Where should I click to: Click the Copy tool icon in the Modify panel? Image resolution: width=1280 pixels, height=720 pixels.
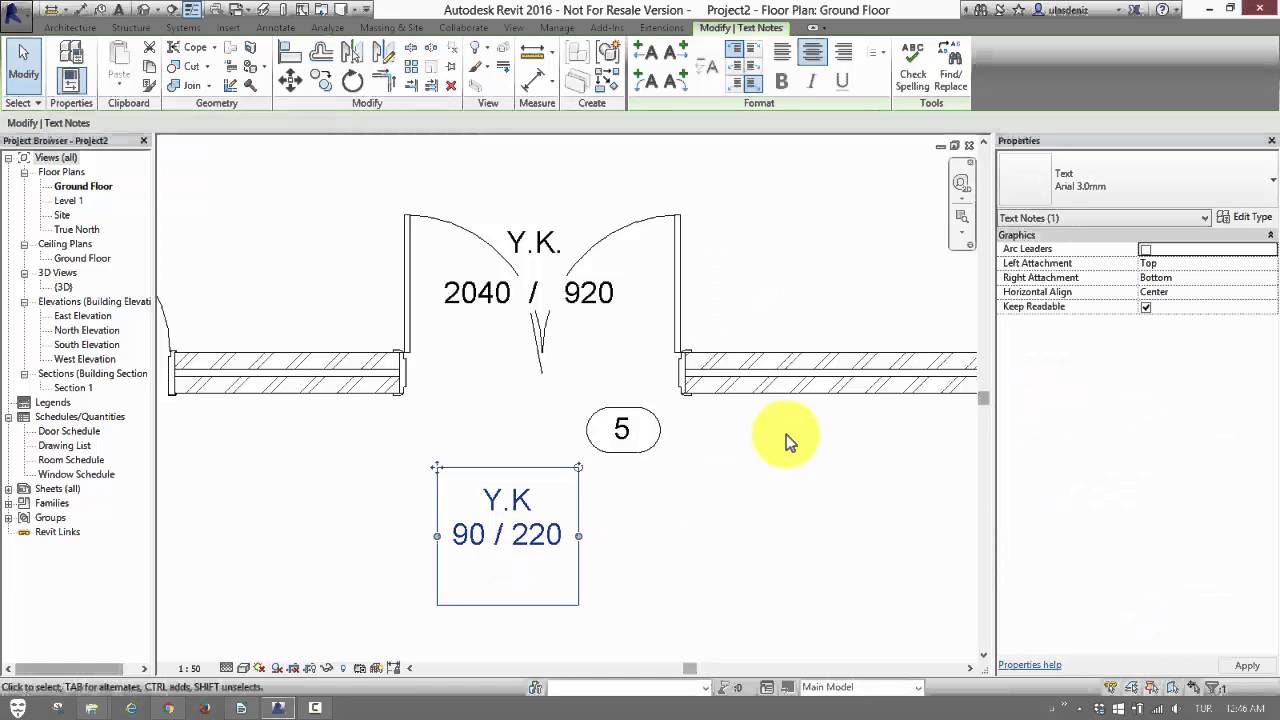(x=321, y=82)
